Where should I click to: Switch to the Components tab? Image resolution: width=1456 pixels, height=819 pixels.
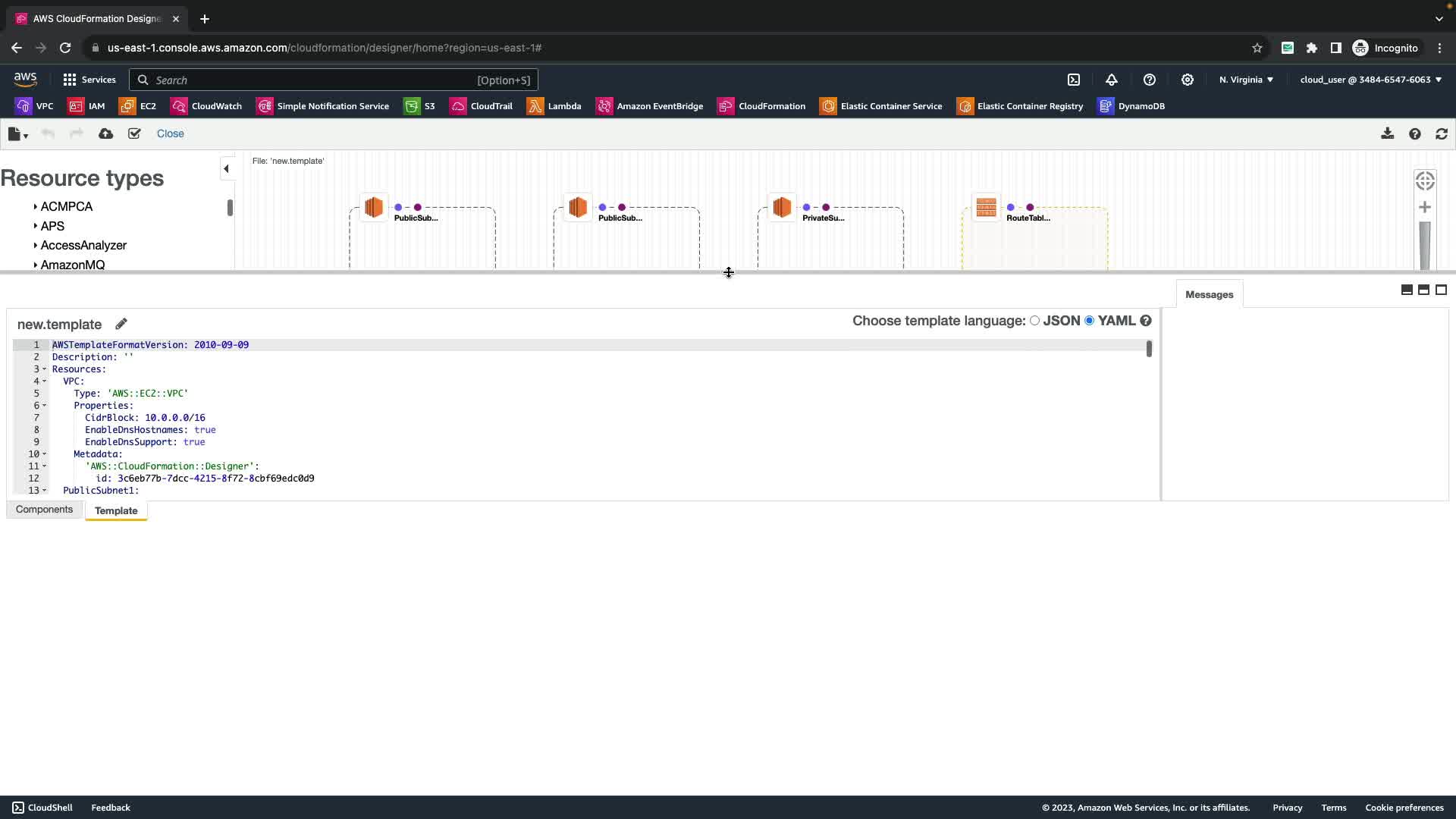point(44,510)
